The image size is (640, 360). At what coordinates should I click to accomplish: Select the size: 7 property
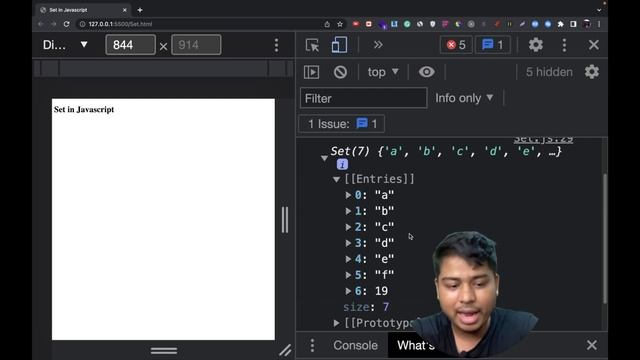tap(366, 307)
